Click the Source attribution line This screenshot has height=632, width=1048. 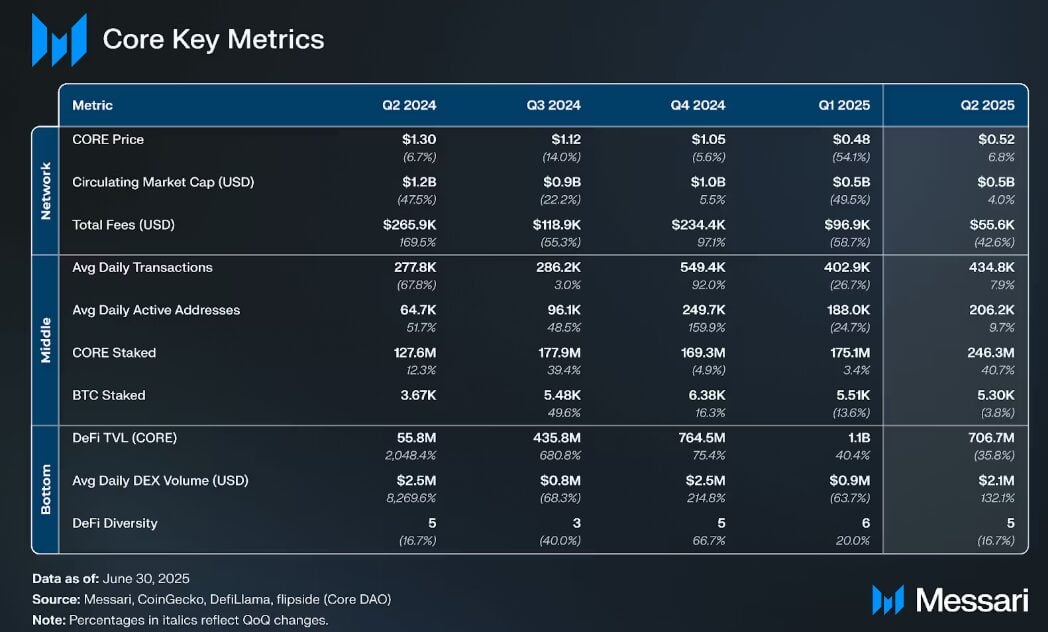(211, 599)
